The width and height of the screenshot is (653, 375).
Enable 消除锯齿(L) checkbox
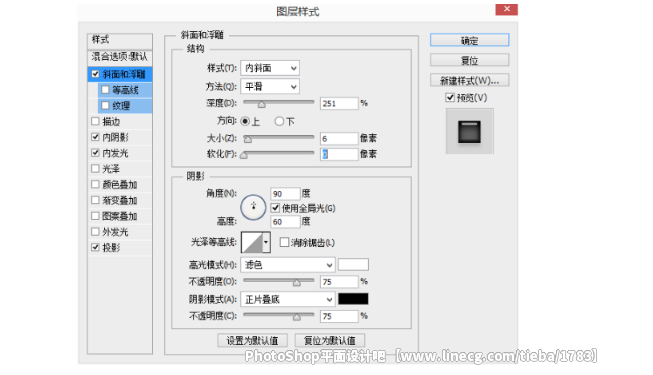(284, 242)
